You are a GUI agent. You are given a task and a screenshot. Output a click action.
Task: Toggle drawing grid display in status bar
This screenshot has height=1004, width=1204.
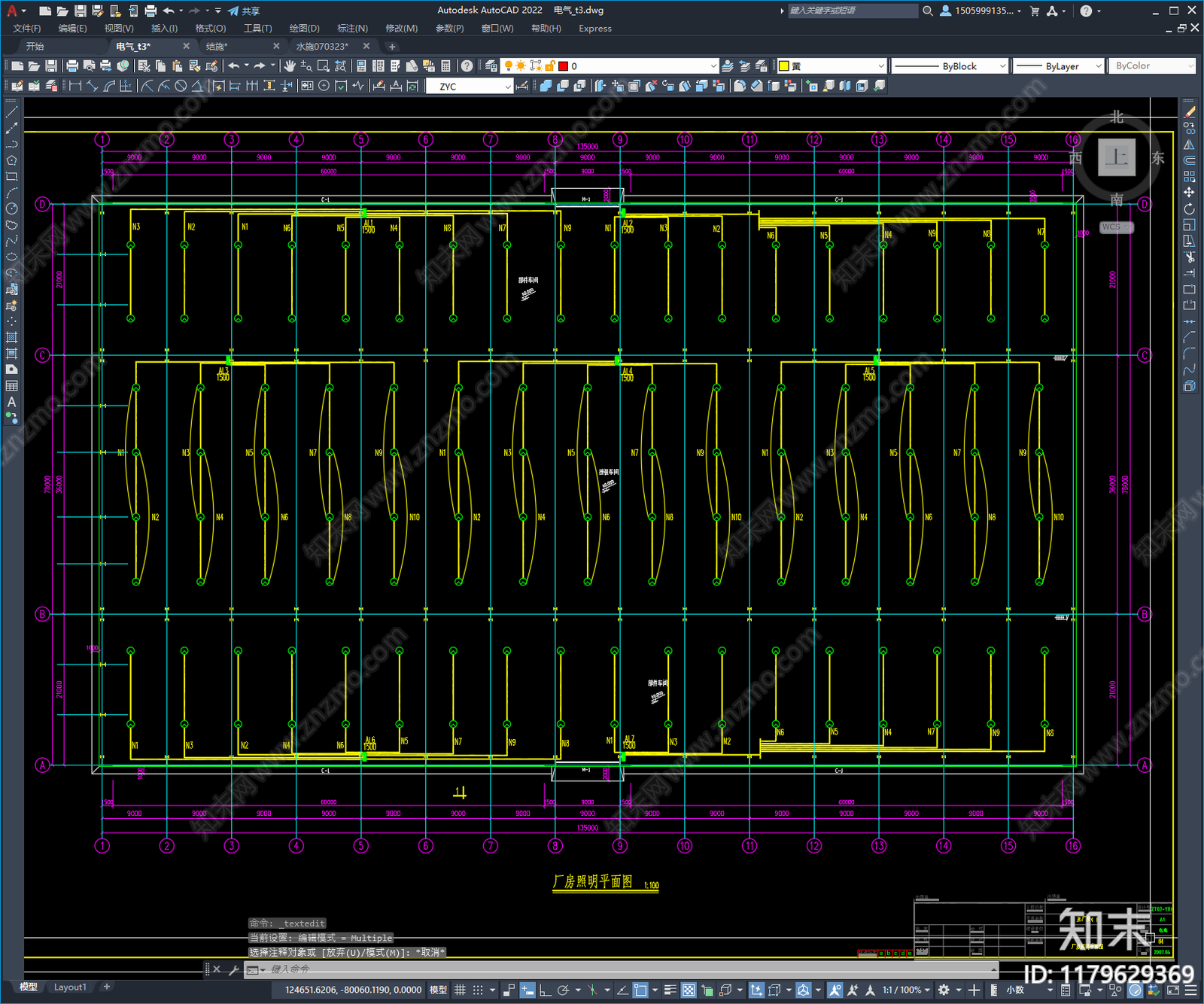[x=460, y=990]
